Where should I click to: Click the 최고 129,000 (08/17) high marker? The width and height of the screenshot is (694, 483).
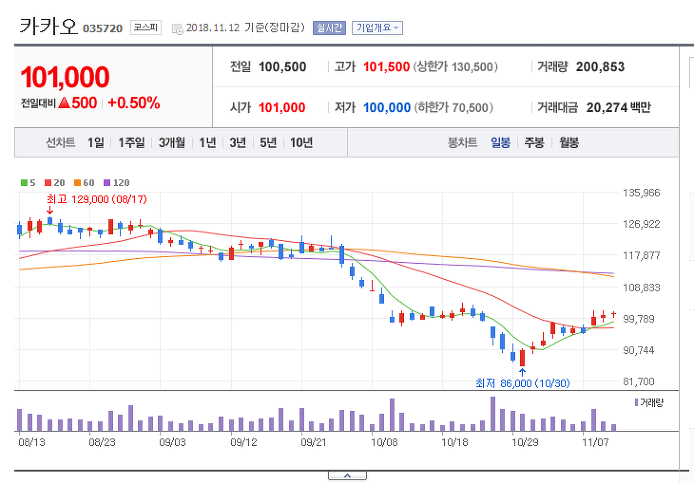(x=96, y=199)
